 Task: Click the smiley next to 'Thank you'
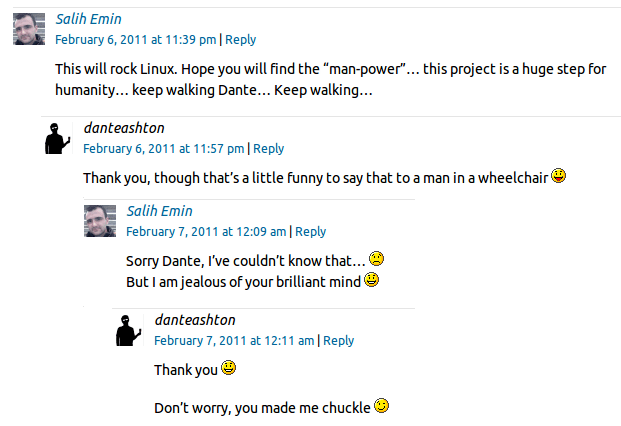click(x=228, y=368)
